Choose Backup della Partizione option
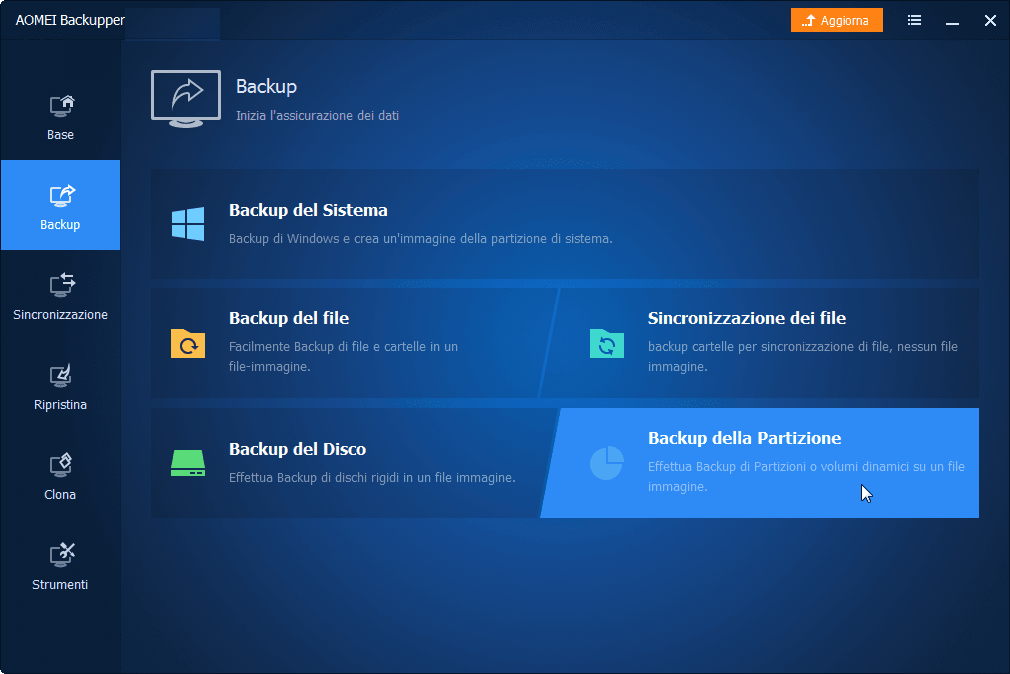This screenshot has width=1010, height=674. (x=760, y=463)
